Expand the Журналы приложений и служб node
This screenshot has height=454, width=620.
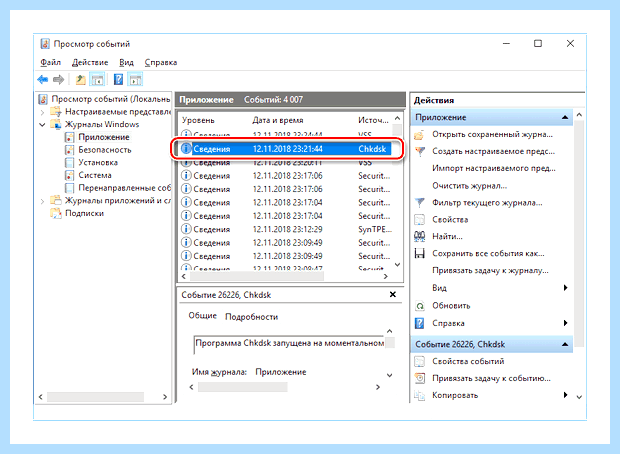42,201
